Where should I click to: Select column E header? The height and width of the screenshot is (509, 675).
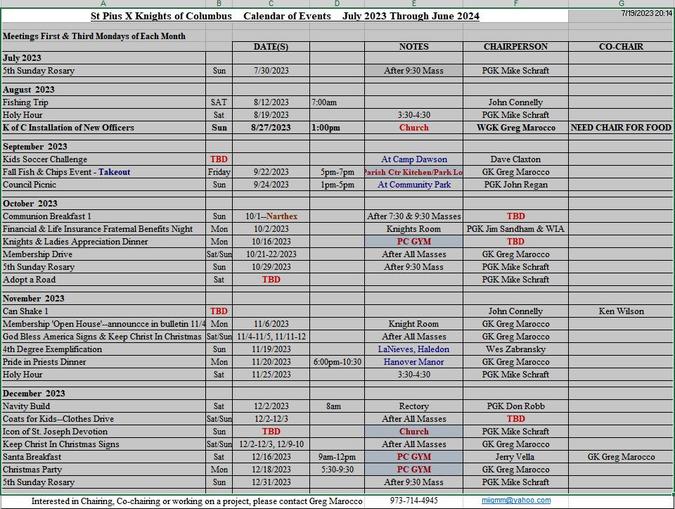[413, 4]
